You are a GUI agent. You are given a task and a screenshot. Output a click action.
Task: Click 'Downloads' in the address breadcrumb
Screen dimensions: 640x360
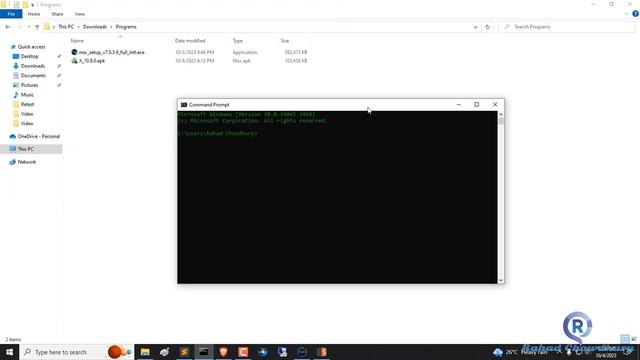click(95, 27)
